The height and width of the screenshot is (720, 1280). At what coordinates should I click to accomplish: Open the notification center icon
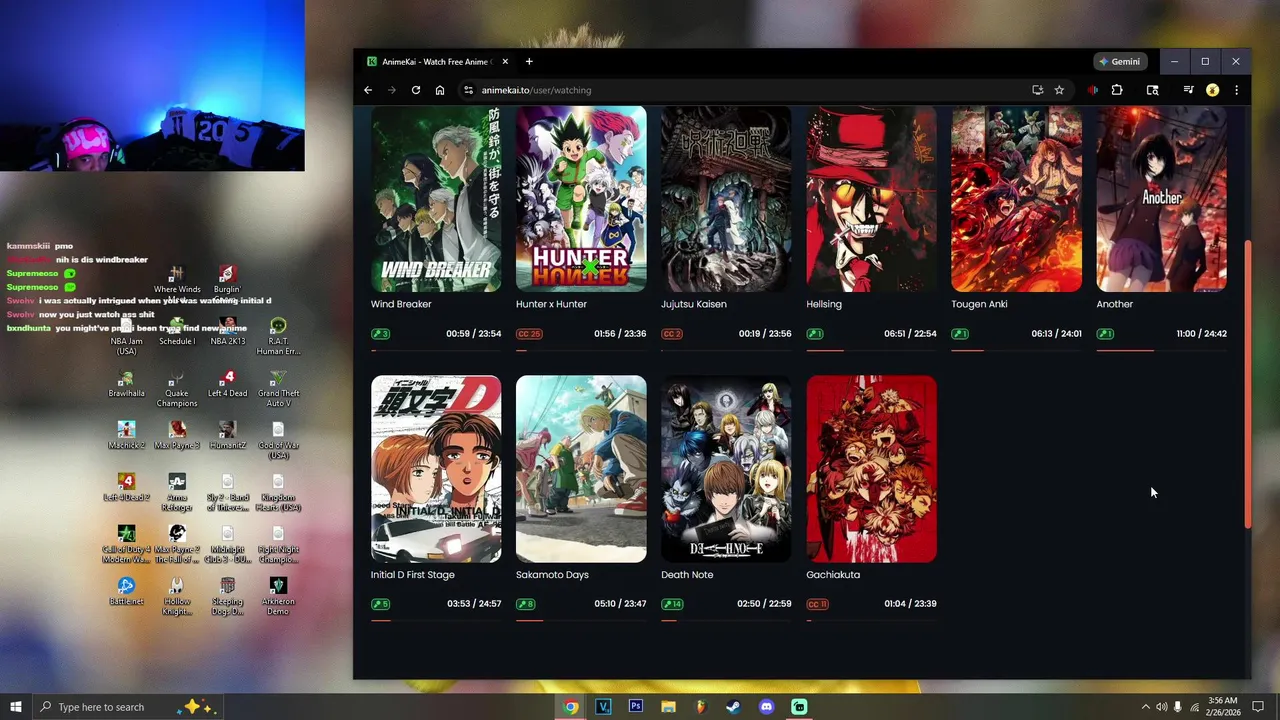[1259, 707]
